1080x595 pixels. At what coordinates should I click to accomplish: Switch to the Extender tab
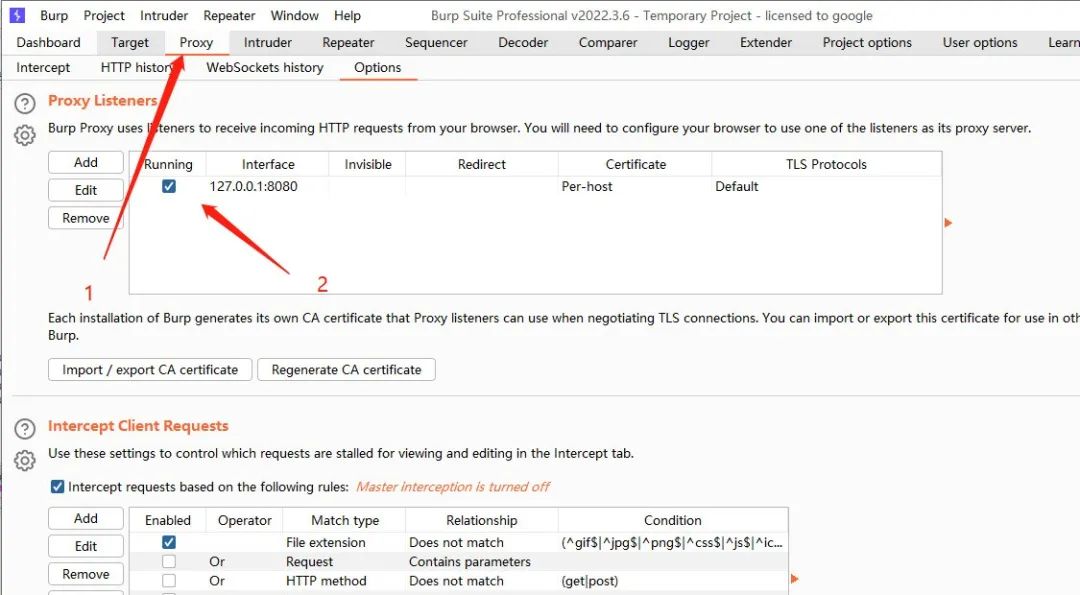pos(765,43)
